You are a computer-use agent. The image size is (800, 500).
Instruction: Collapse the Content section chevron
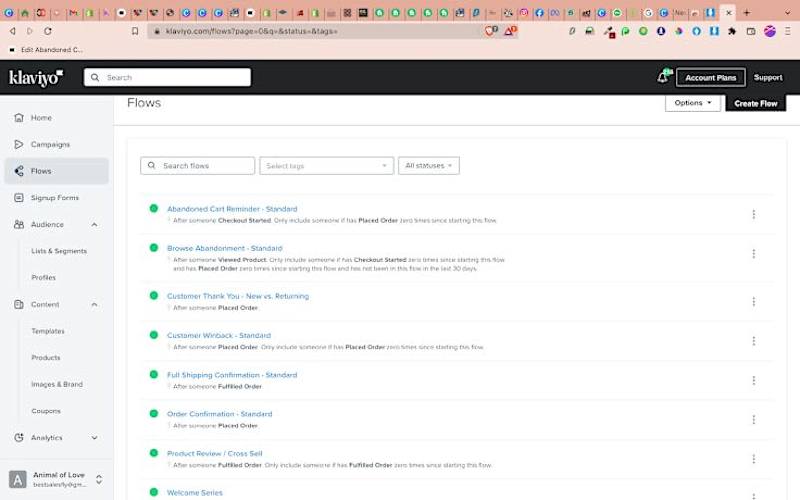tap(94, 305)
